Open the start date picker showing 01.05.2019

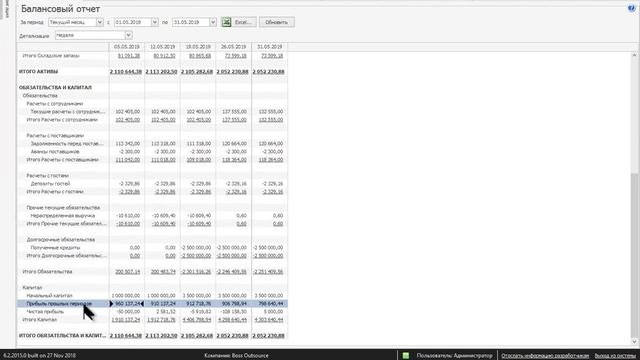tap(155, 22)
